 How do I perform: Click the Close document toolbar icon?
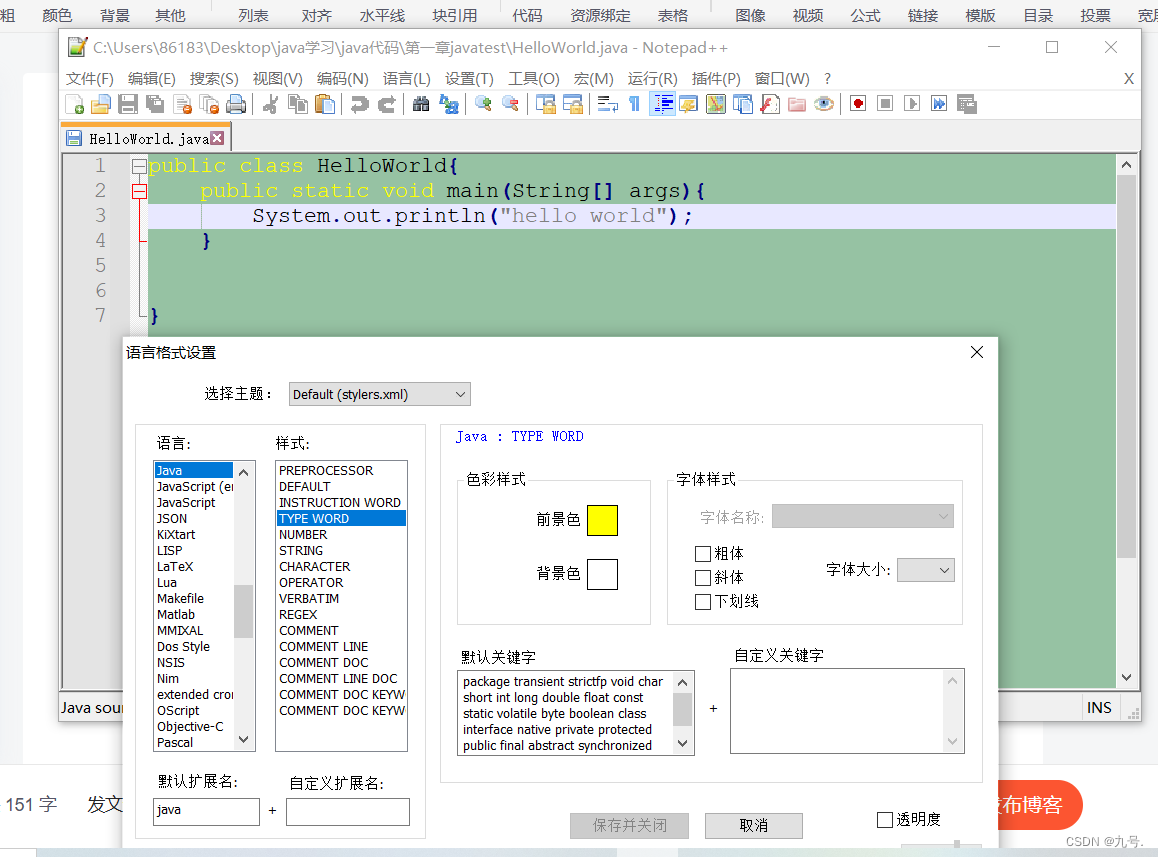coord(182,104)
